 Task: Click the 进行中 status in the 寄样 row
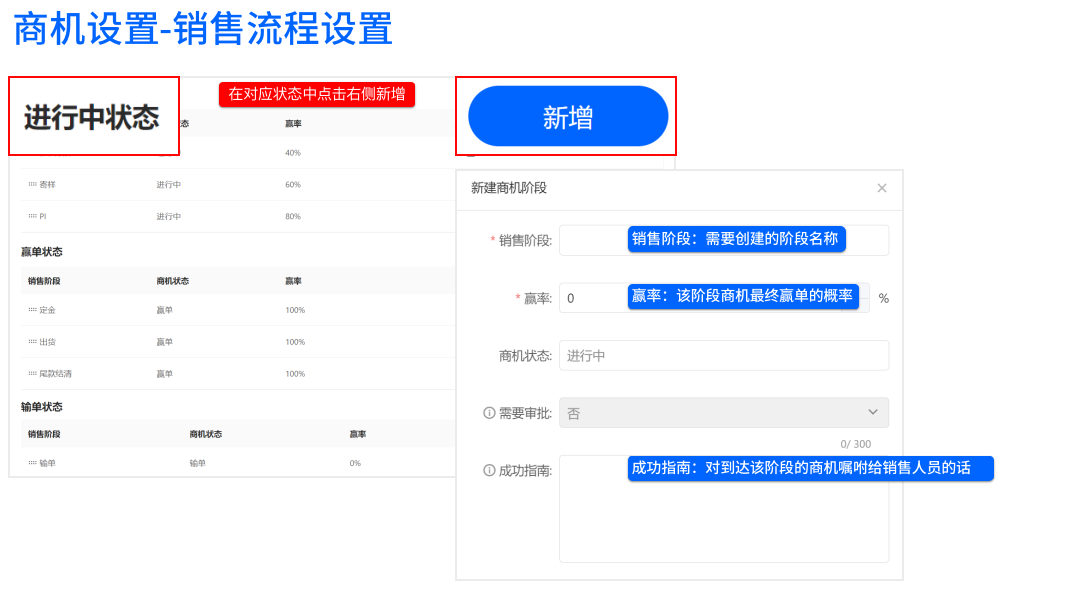click(169, 185)
